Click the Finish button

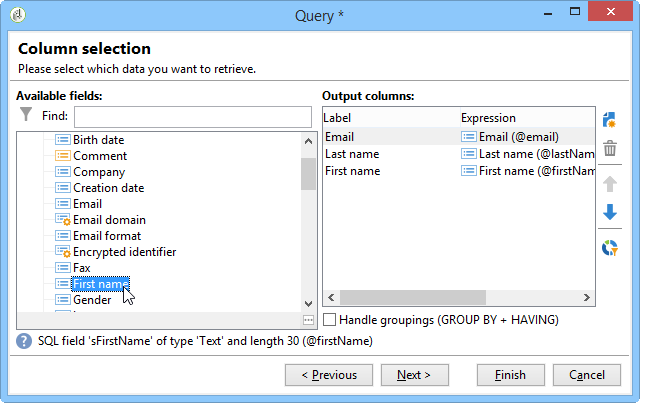[x=510, y=375]
